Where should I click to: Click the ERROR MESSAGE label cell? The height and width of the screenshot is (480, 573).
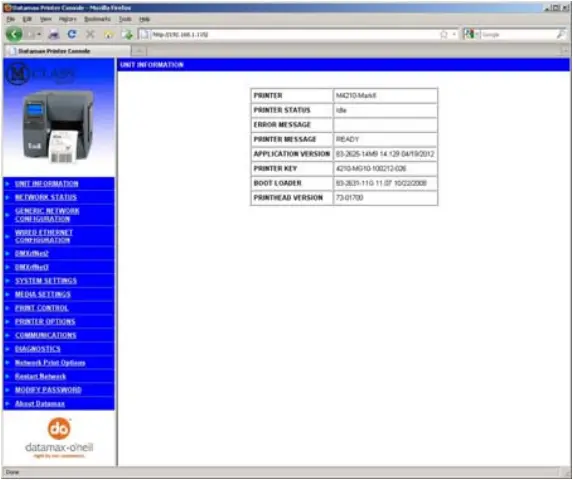[x=292, y=125]
